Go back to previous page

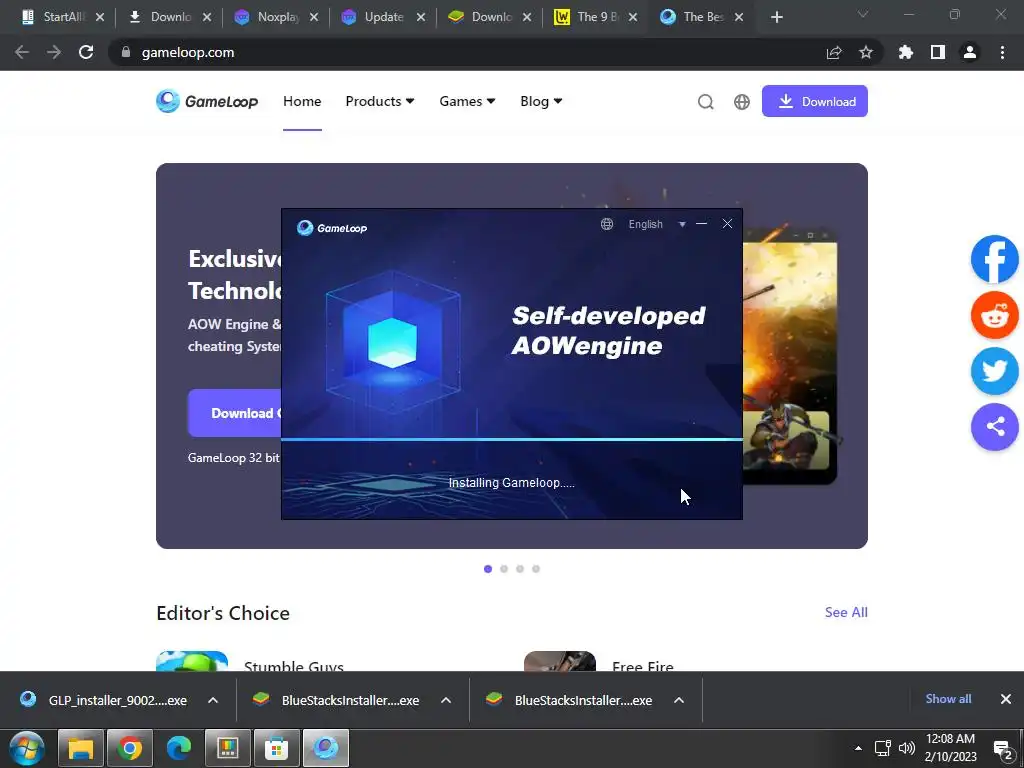tap(22, 52)
